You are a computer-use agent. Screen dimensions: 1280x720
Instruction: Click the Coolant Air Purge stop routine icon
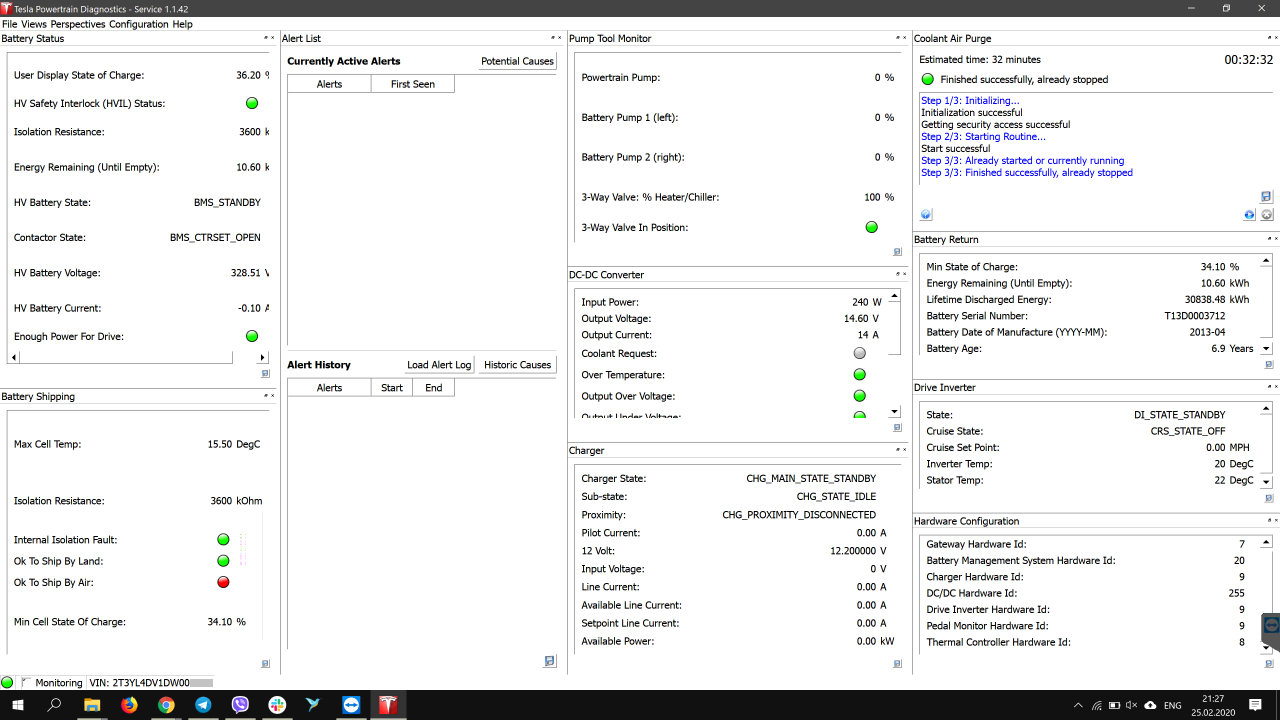pyautogui.click(x=1267, y=215)
